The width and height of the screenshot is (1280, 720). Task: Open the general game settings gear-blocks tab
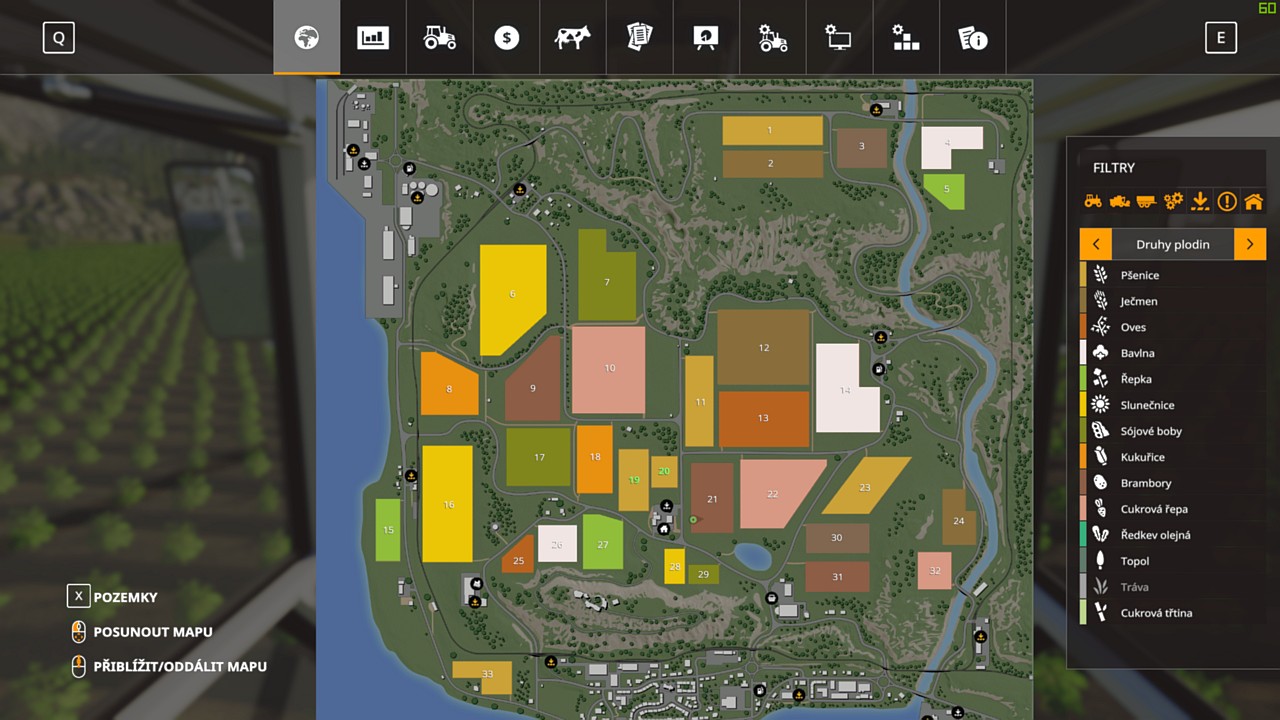[x=905, y=38]
